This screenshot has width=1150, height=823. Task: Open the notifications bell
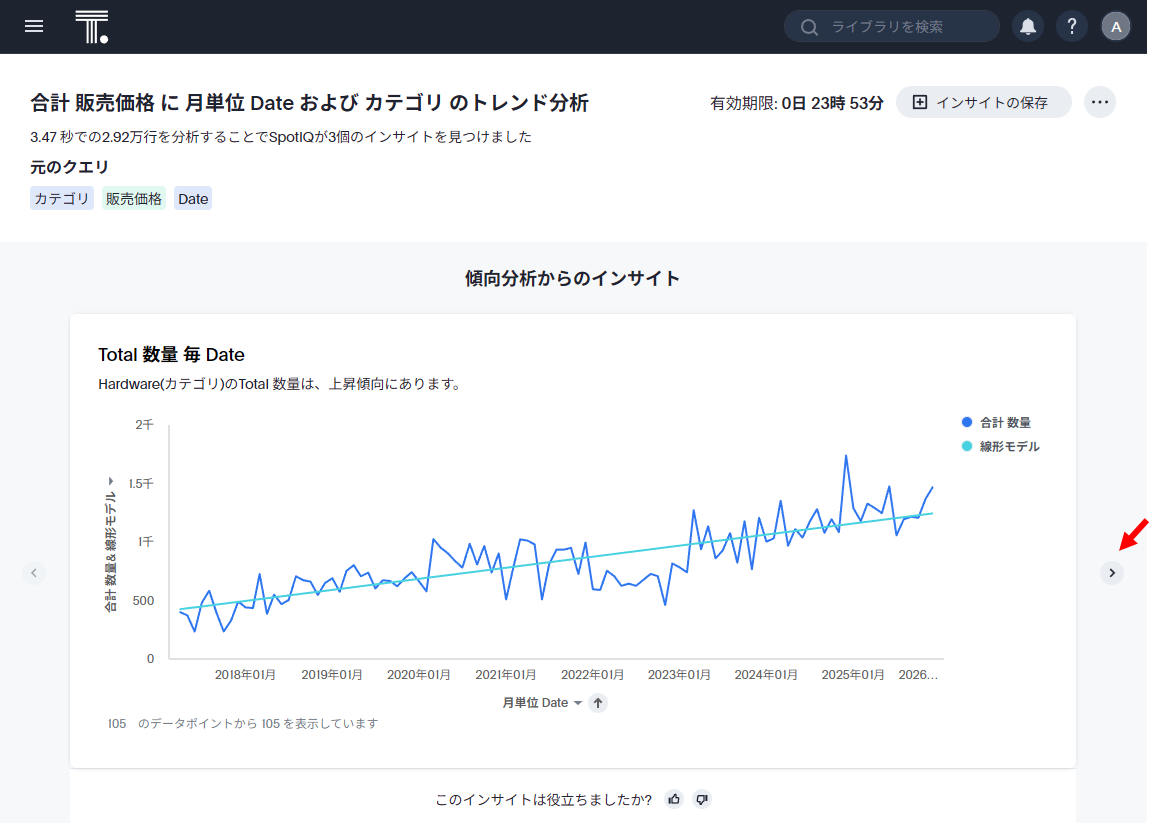(1028, 27)
